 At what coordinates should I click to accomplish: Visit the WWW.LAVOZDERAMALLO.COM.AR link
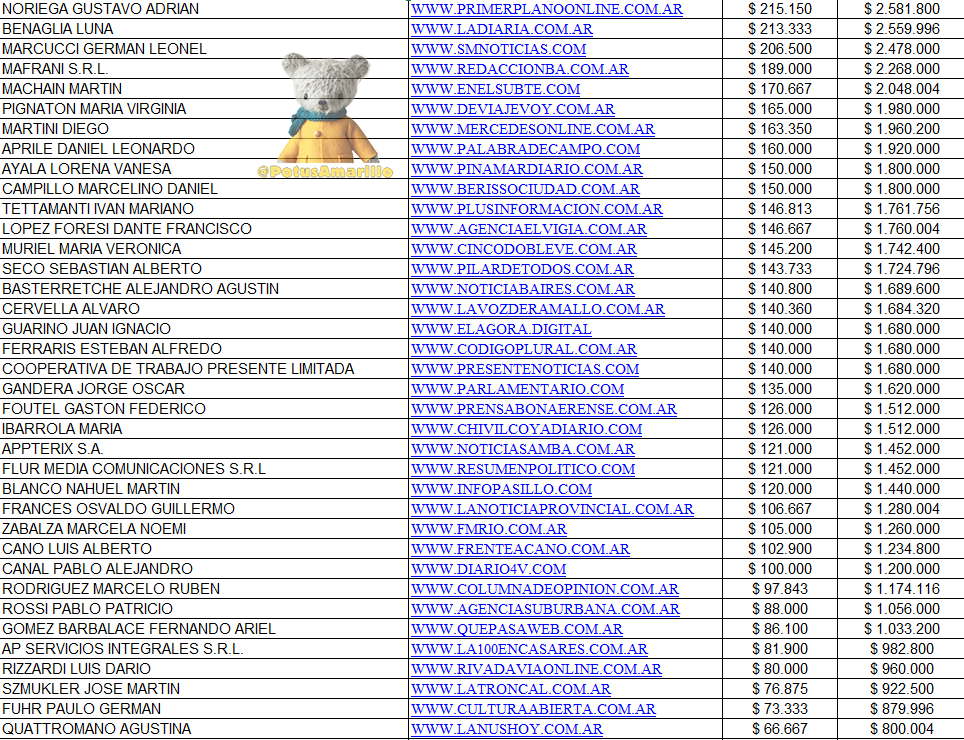(x=538, y=309)
